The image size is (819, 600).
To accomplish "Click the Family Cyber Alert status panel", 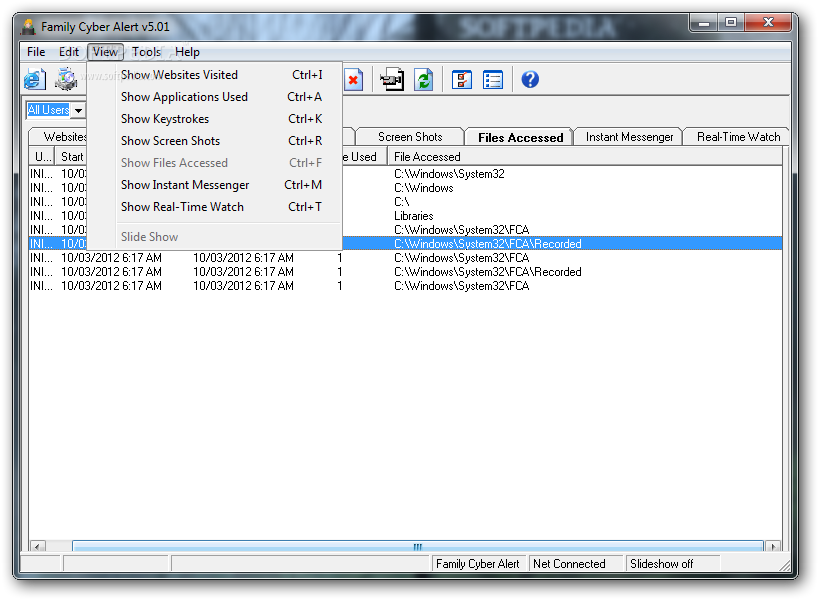I will [x=478, y=564].
